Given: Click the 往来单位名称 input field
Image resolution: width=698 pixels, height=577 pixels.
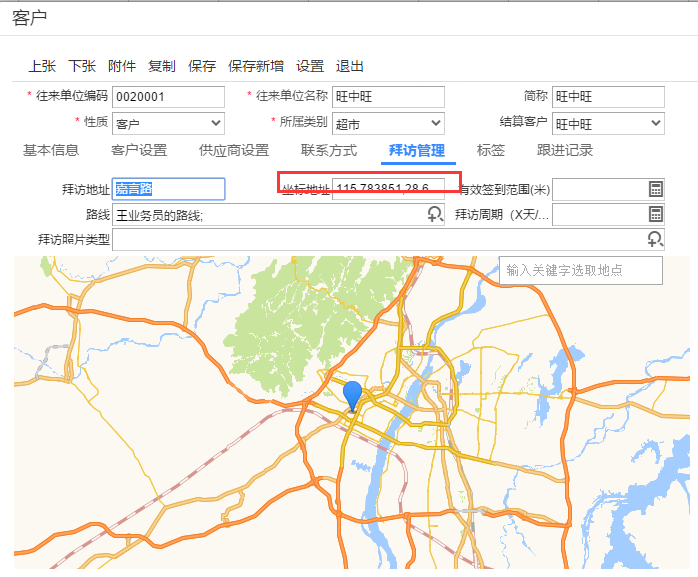Looking at the screenshot, I should (387, 97).
